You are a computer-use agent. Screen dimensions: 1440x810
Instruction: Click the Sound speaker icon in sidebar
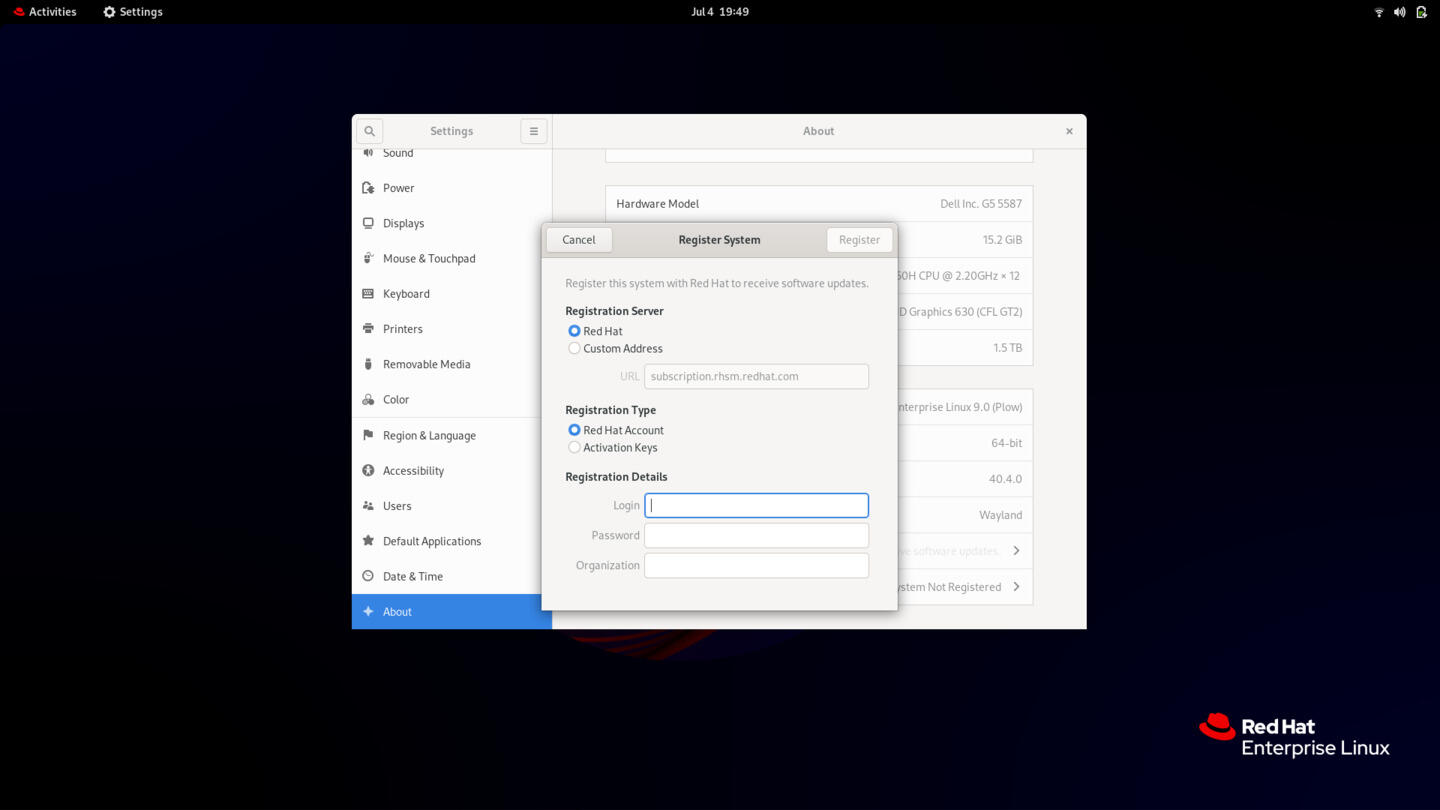pyautogui.click(x=368, y=153)
